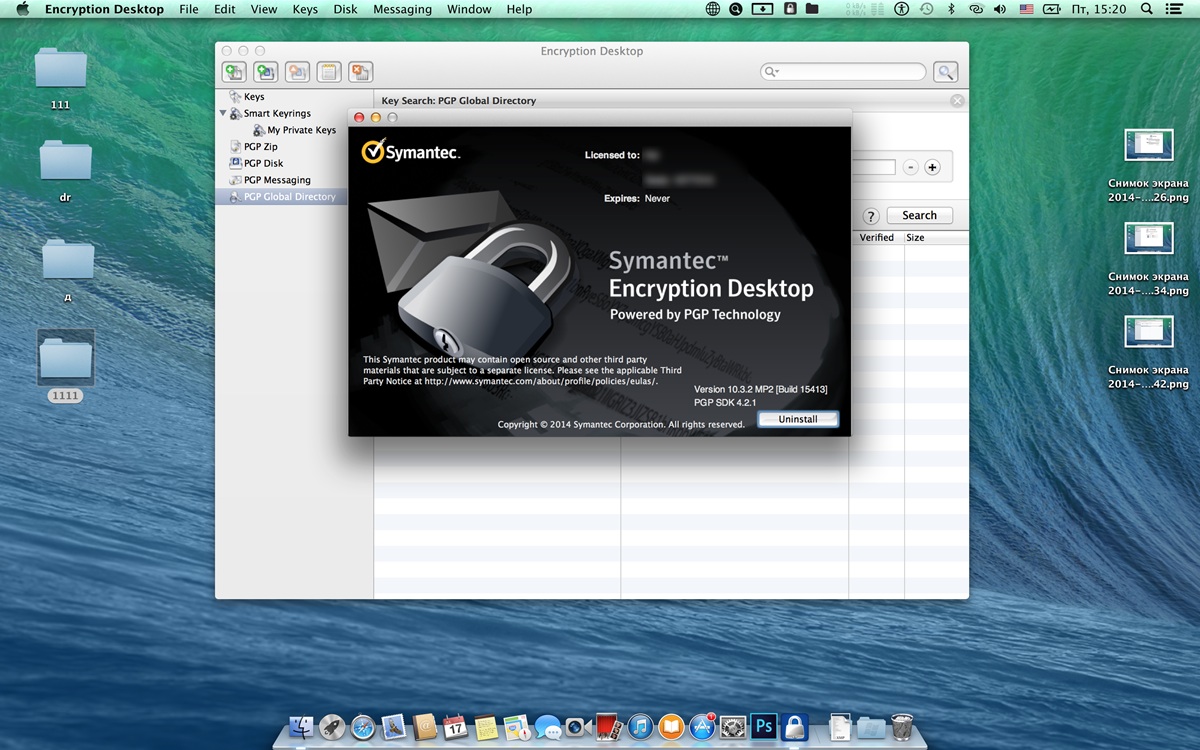
Task: Open Photoshop from the Dock
Action: point(764,727)
